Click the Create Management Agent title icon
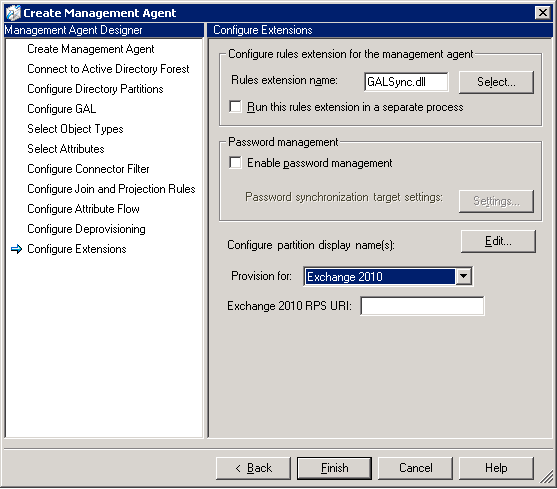The image size is (557, 489). [x=13, y=13]
